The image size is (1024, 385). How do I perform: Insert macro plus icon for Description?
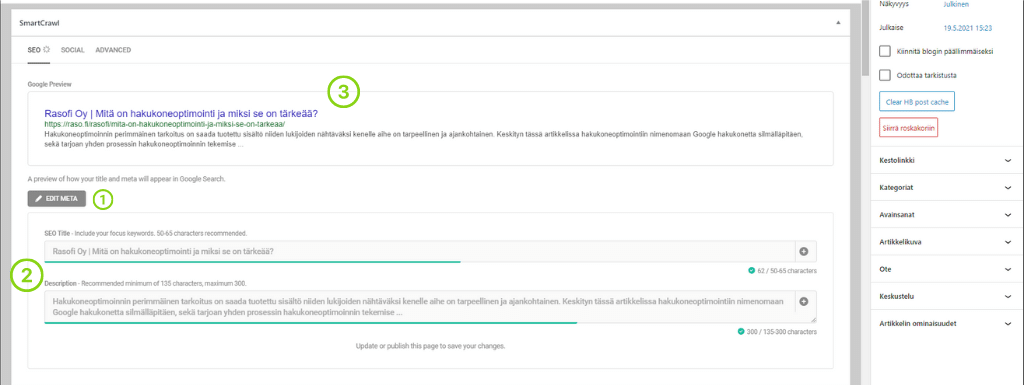805,301
